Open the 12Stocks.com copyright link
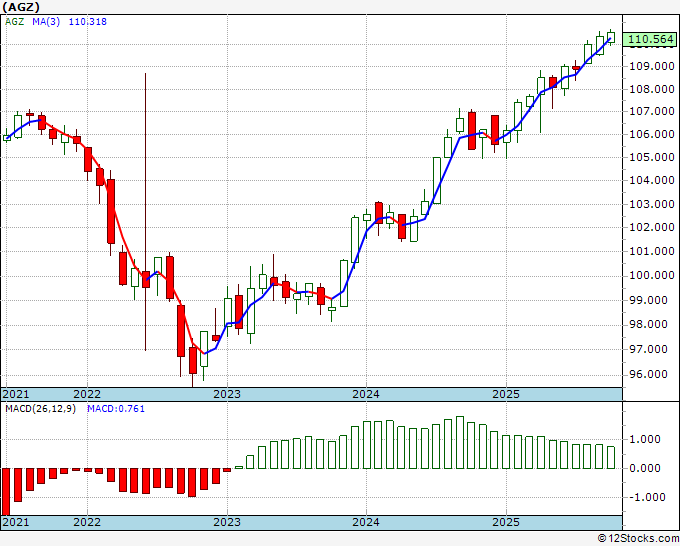The image size is (680, 546). (x=638, y=539)
